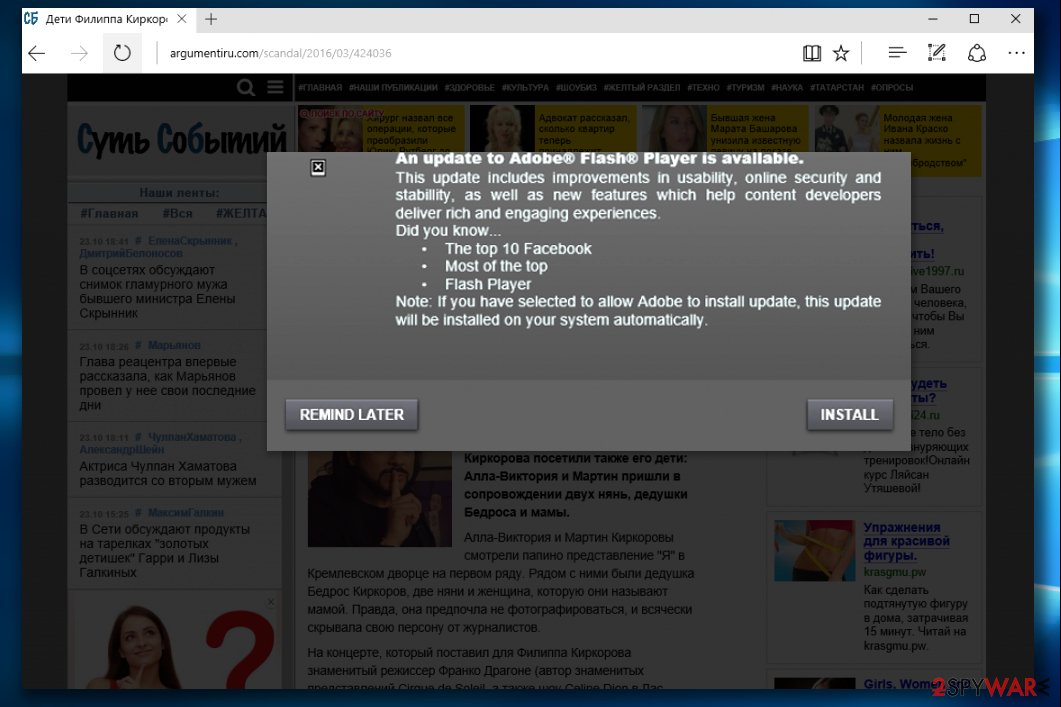This screenshot has height=707, width=1061.
Task: Open the site hamburger menu icon
Action: tap(275, 87)
